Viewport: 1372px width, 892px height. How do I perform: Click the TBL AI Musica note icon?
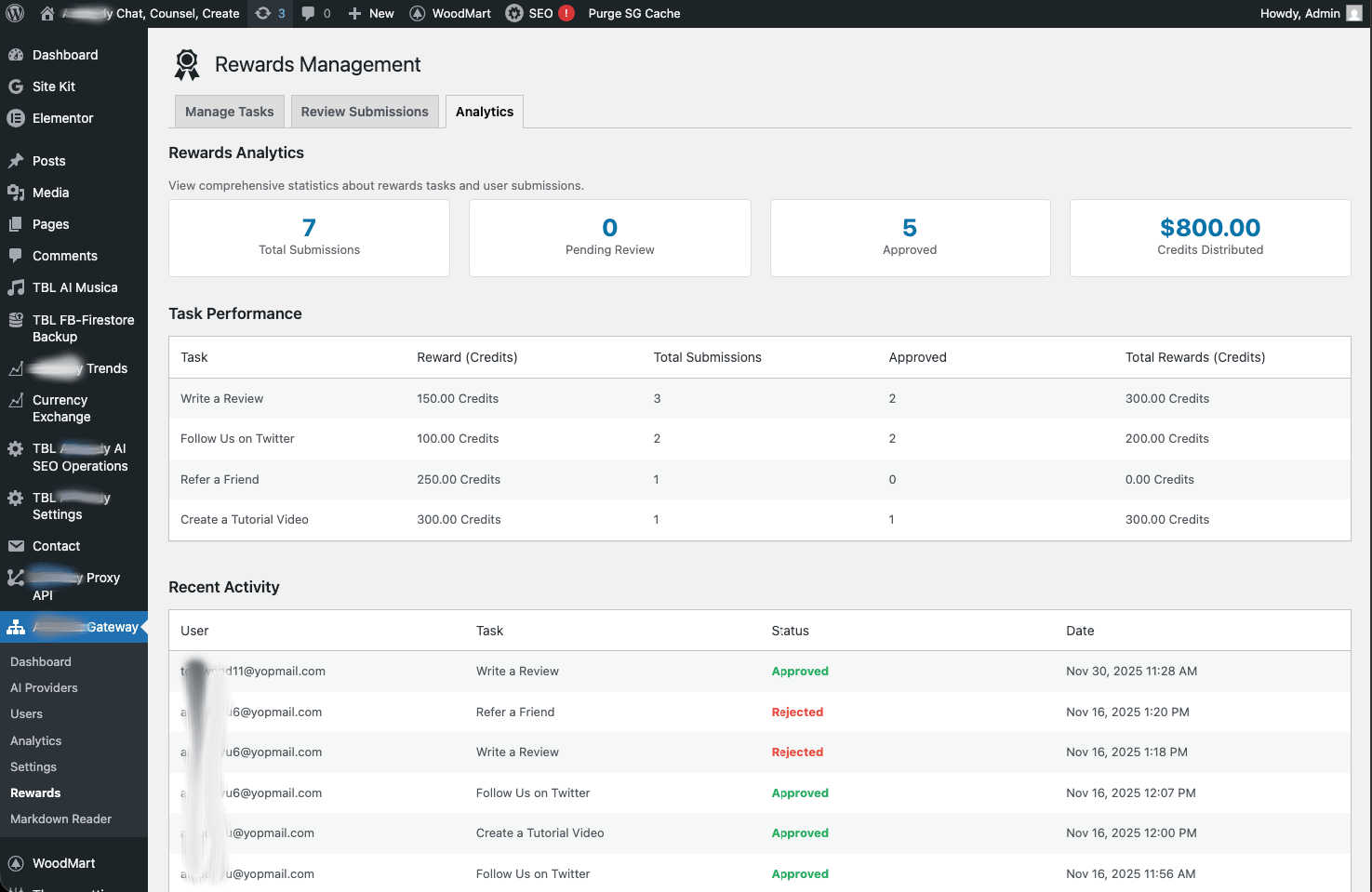coord(16,287)
